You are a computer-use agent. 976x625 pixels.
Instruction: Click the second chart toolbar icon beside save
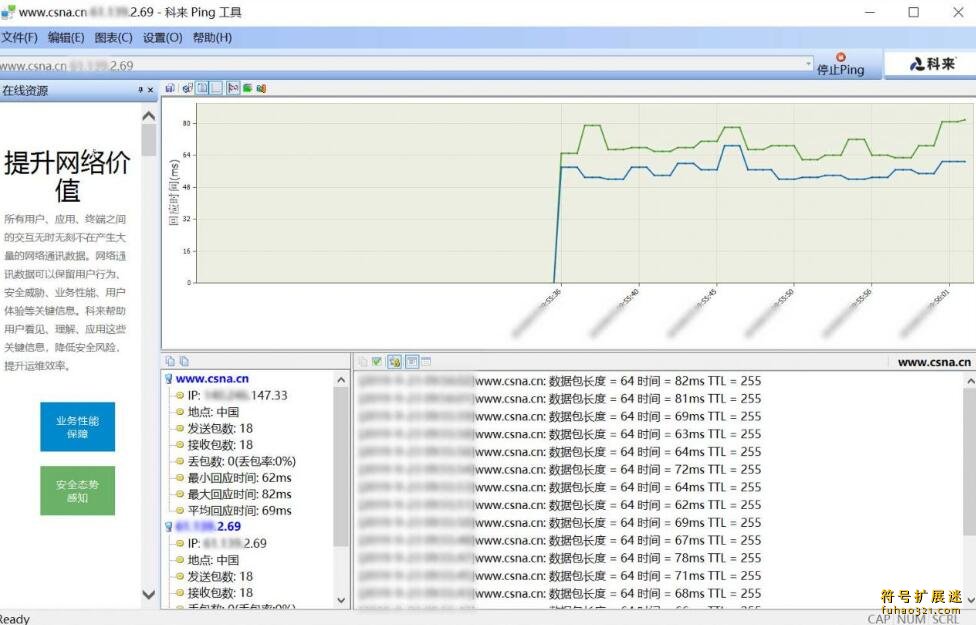tap(187, 88)
